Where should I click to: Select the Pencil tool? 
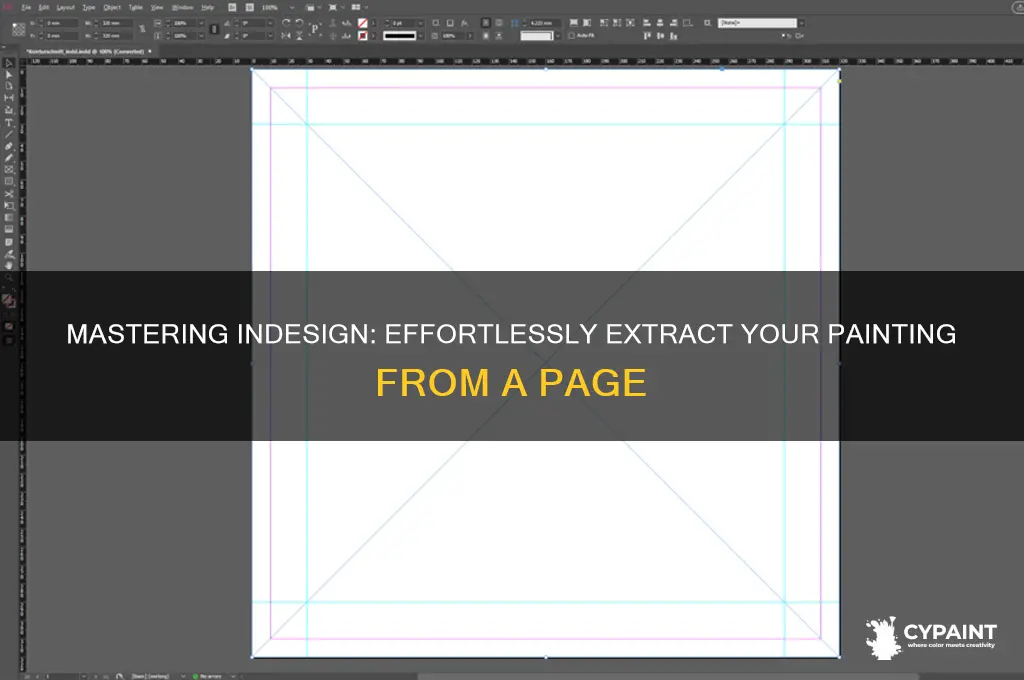tap(9, 158)
